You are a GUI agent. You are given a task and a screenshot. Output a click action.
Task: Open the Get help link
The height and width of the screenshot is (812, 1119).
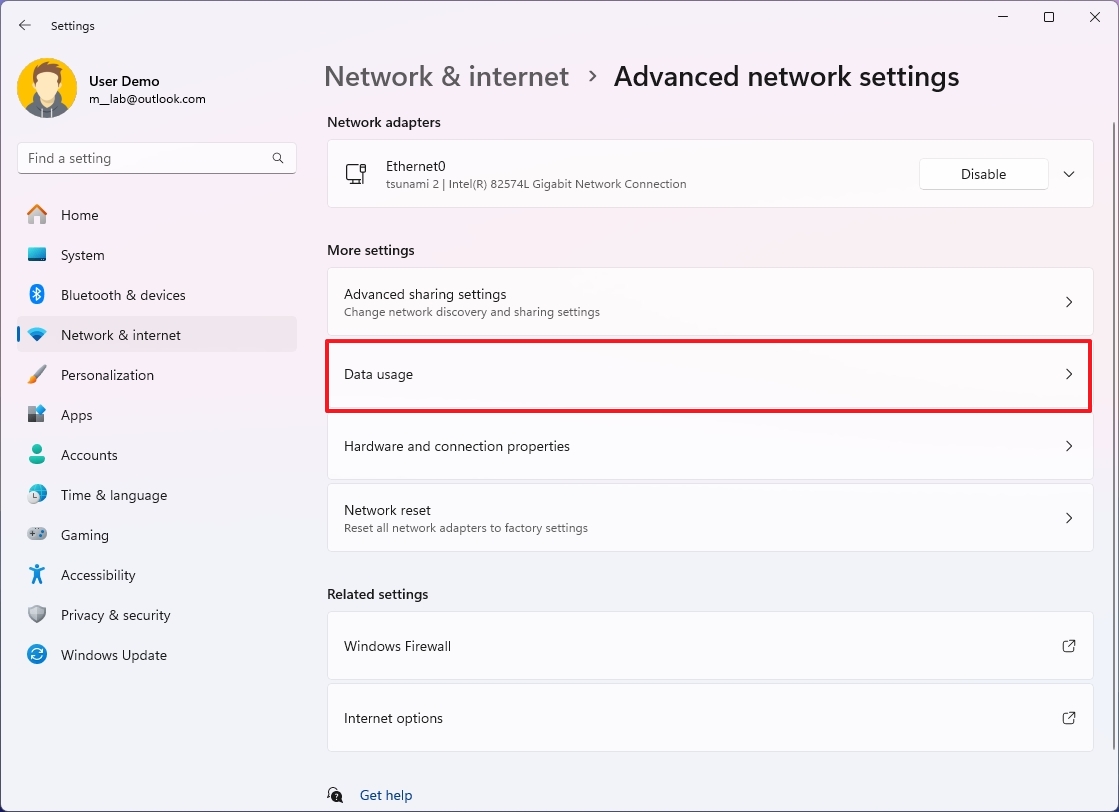[386, 795]
